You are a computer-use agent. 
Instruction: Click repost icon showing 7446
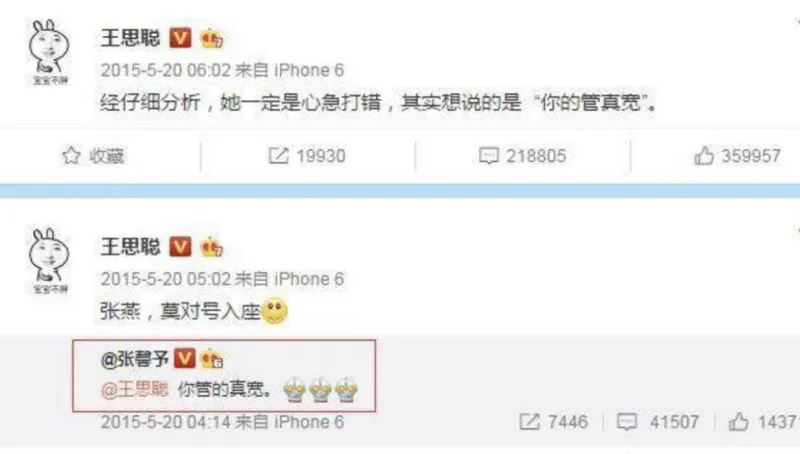tap(529, 422)
